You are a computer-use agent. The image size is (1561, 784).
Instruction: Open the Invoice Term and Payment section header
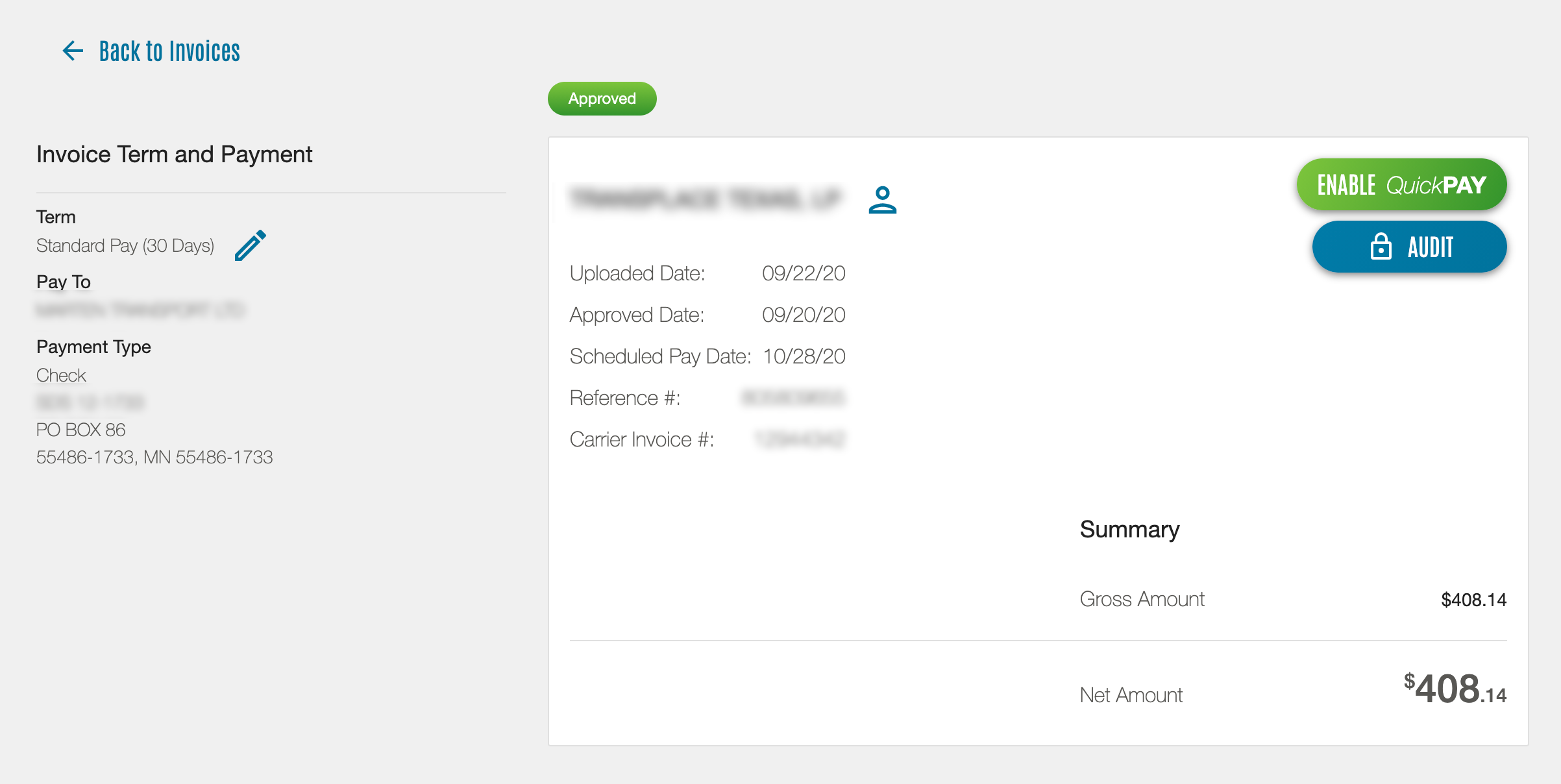[x=174, y=154]
